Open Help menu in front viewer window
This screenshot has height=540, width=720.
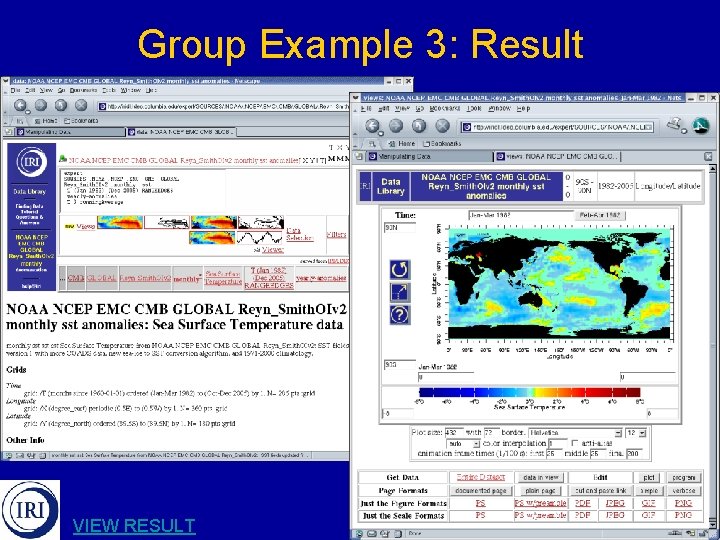pos(523,109)
